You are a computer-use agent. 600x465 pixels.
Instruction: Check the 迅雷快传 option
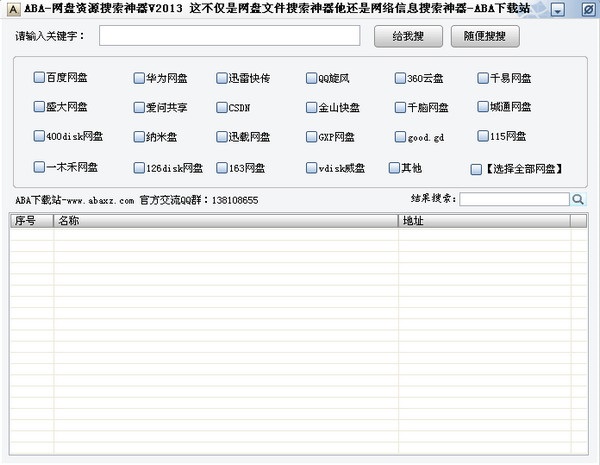[222, 78]
